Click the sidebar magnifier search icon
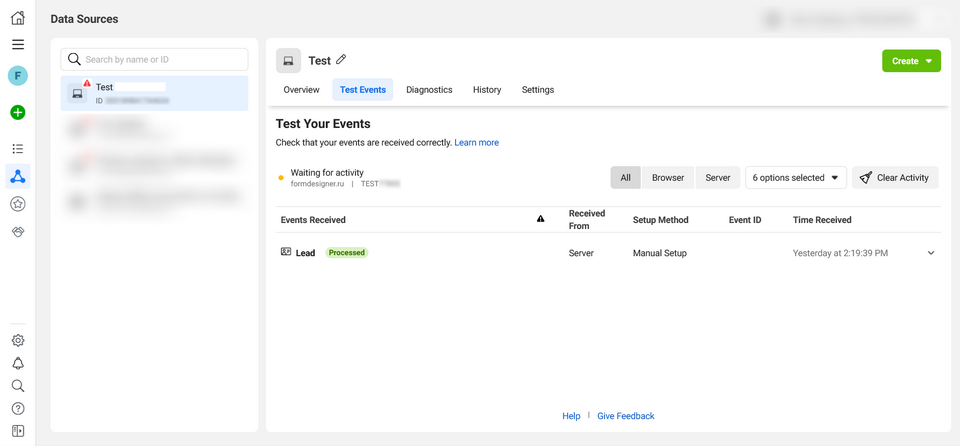 tap(18, 386)
